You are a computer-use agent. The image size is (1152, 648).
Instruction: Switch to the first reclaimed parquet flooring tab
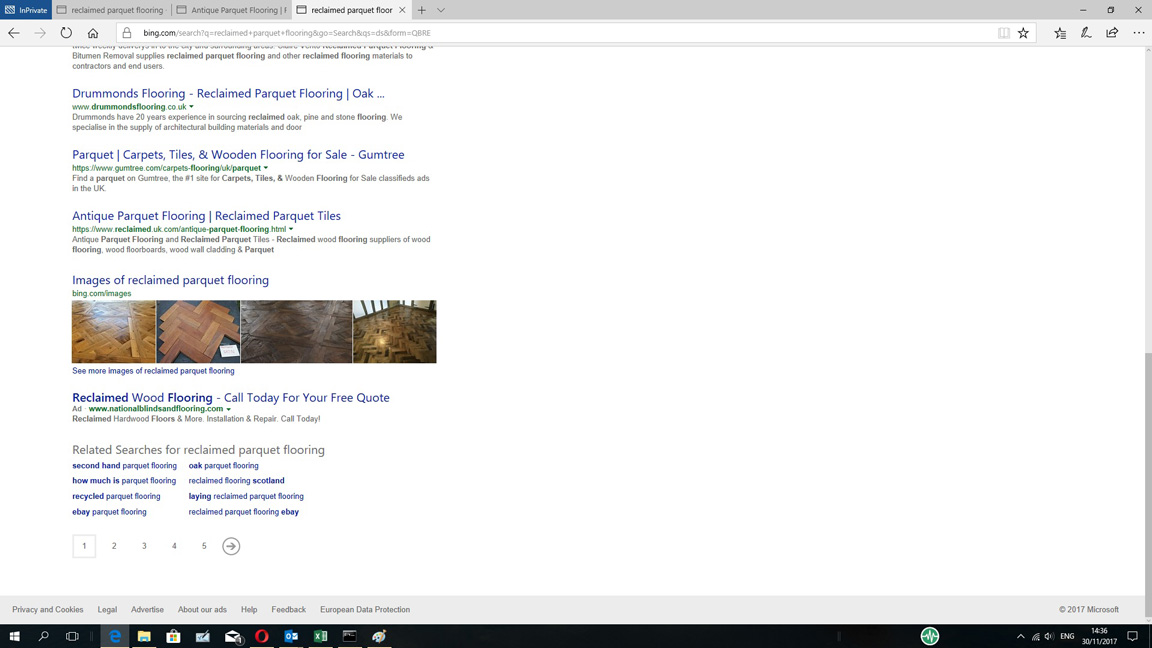coord(110,10)
